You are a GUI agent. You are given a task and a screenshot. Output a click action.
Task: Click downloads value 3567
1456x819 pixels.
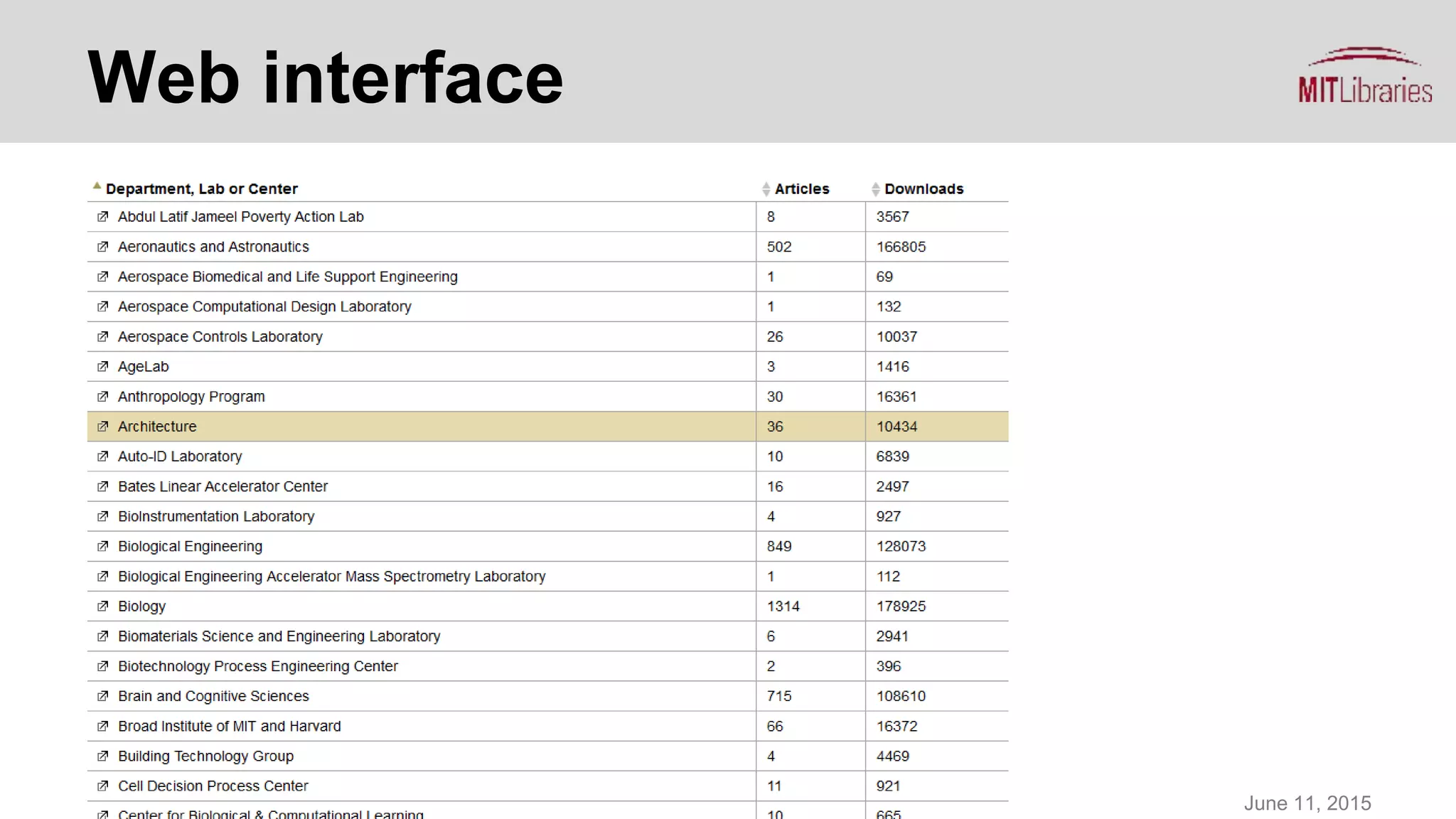pyautogui.click(x=893, y=217)
